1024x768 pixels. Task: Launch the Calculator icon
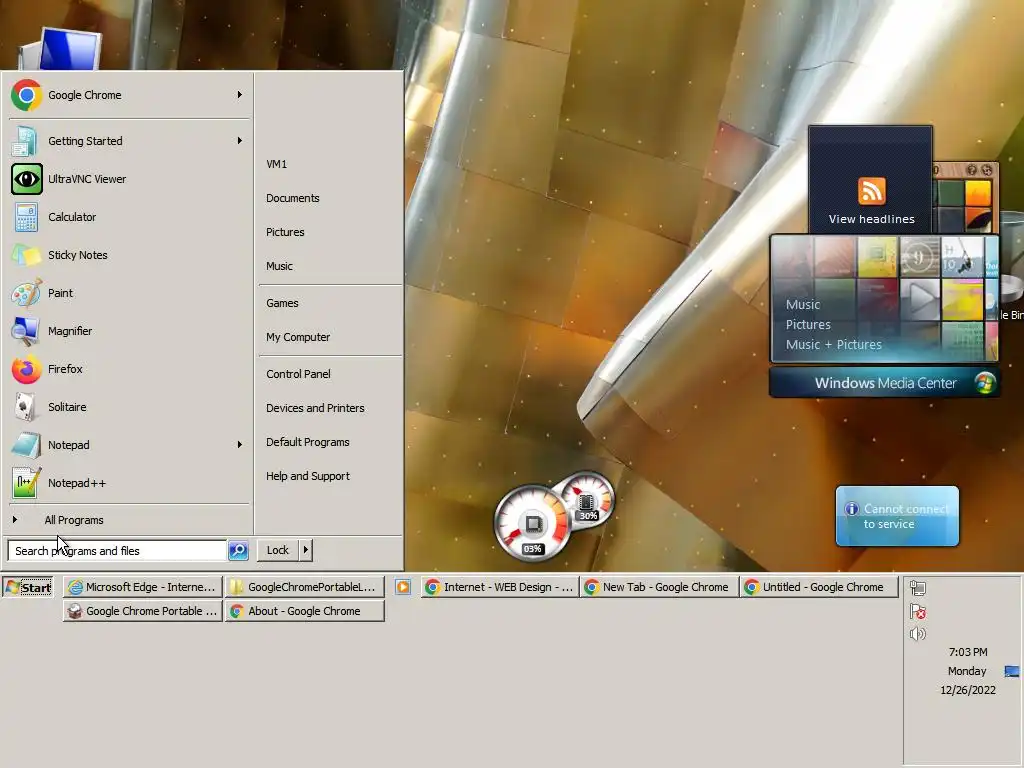(26, 217)
